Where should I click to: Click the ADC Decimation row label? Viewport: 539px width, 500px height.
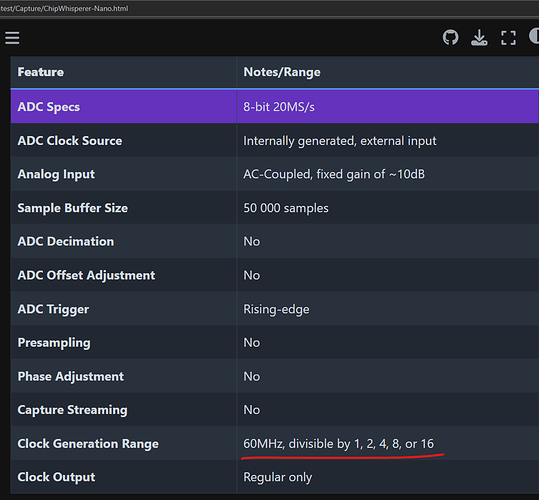tap(66, 242)
